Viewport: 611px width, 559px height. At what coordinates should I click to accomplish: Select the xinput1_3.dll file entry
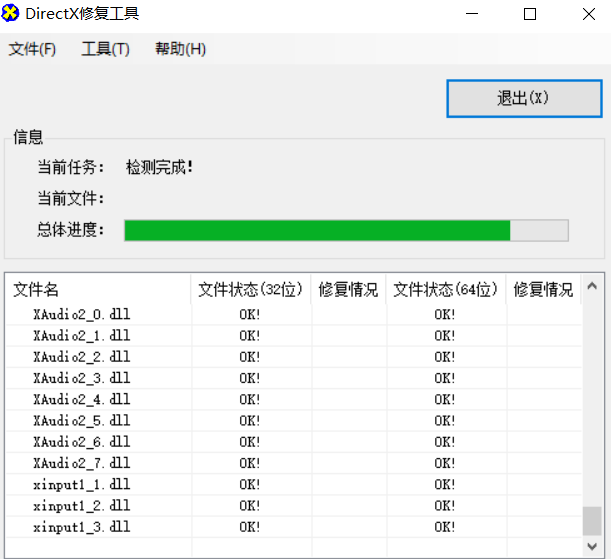pos(82,526)
